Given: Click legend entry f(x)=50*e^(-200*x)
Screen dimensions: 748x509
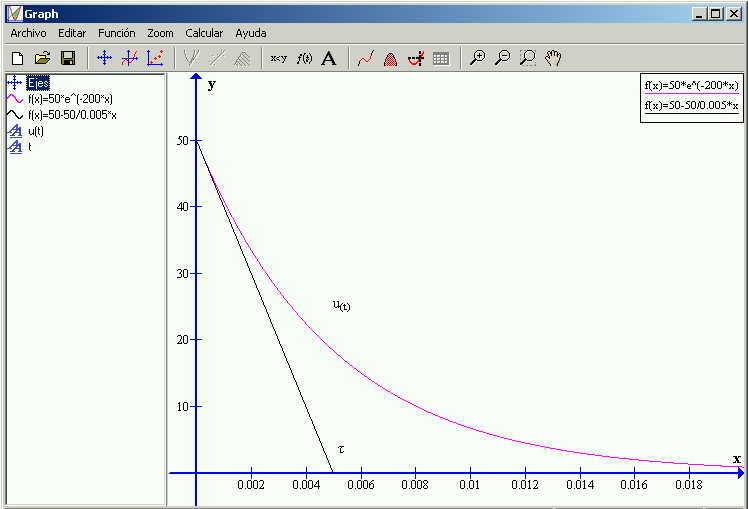Looking at the screenshot, I should coord(691,85).
